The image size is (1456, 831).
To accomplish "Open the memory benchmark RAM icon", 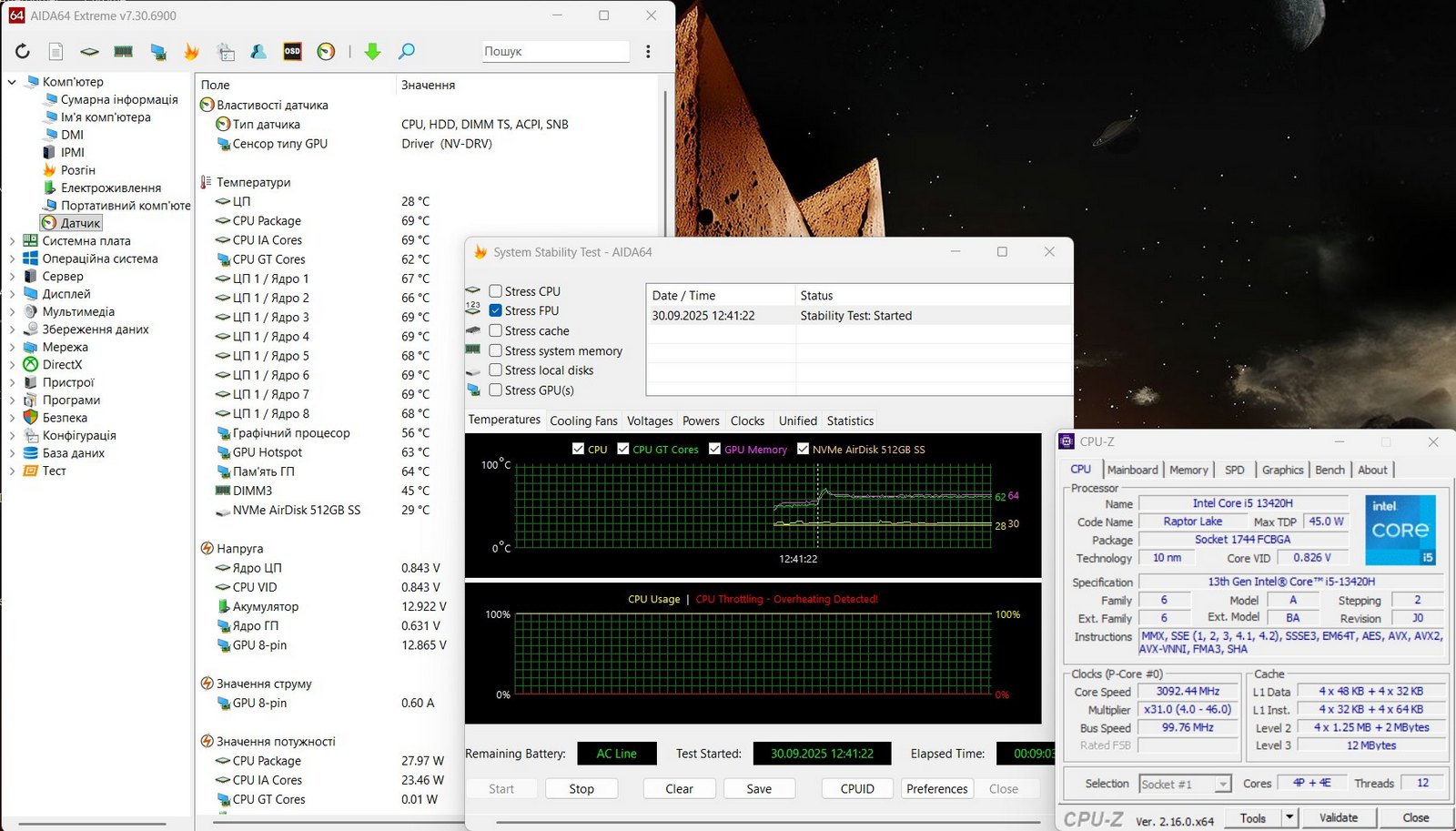I will 123,52.
